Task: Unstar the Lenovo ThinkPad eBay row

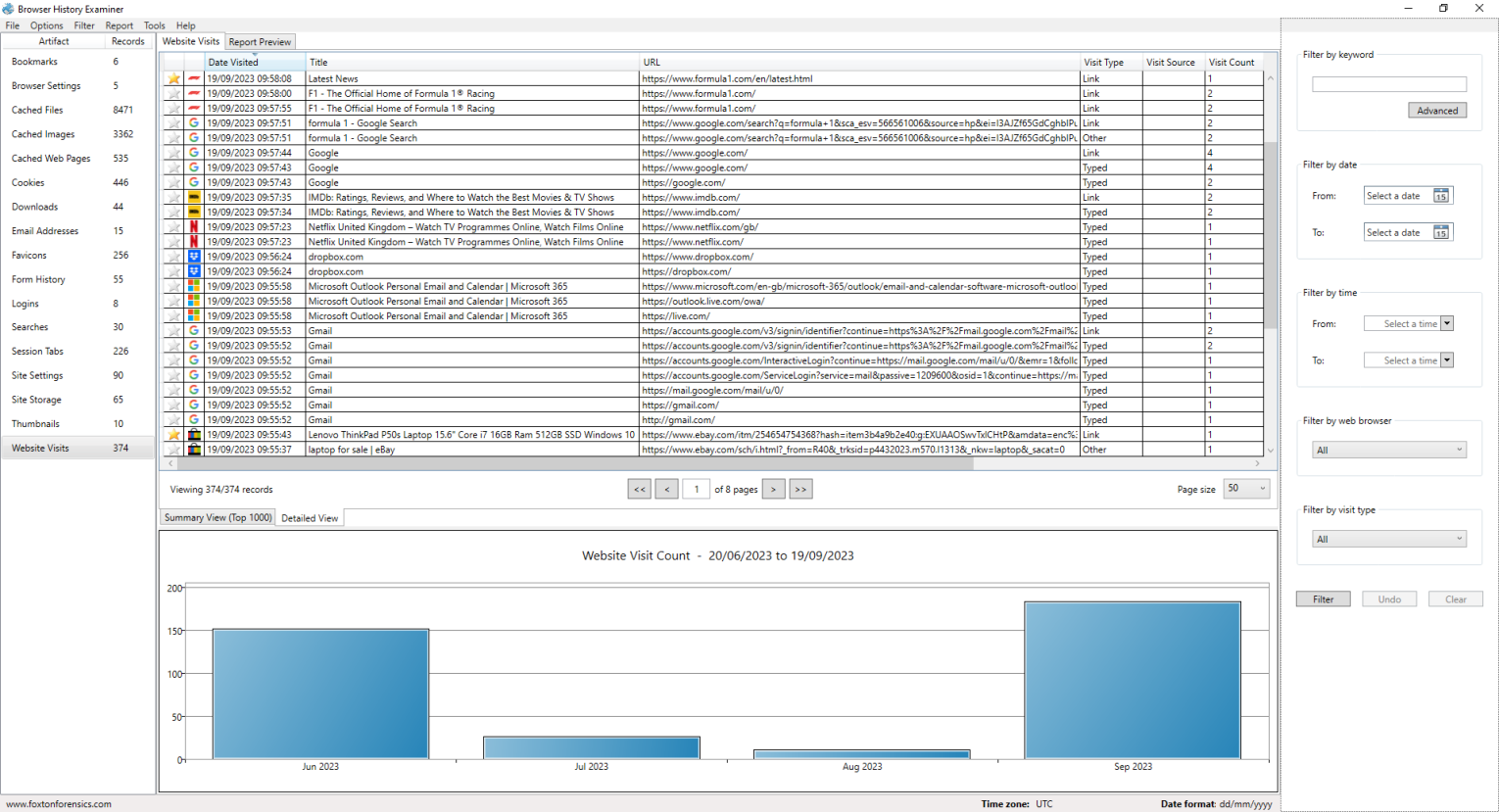Action: [173, 434]
